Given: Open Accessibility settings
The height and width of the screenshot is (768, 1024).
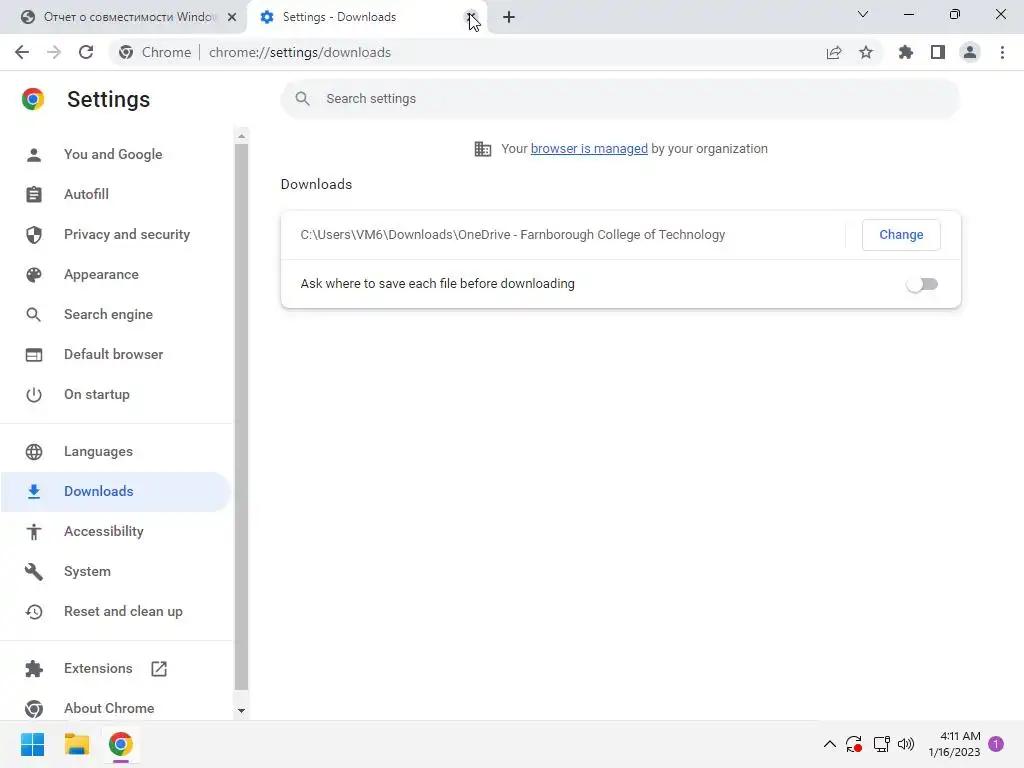Looking at the screenshot, I should [116, 532].
